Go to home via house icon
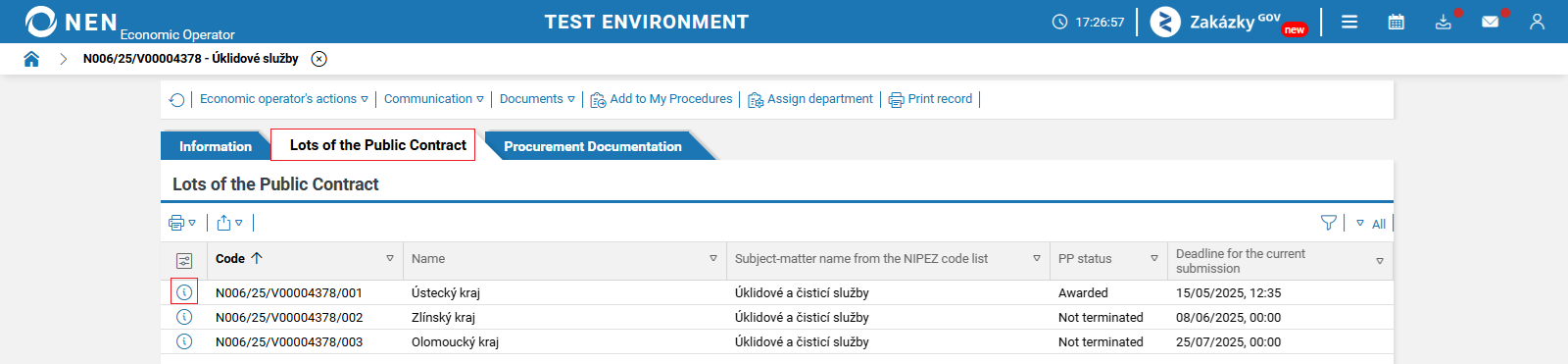Viewport: 1568px width, 364px height. (31, 59)
